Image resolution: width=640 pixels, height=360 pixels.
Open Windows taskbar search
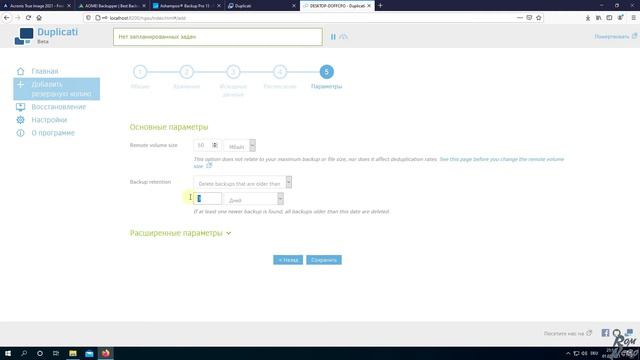click(x=24, y=353)
